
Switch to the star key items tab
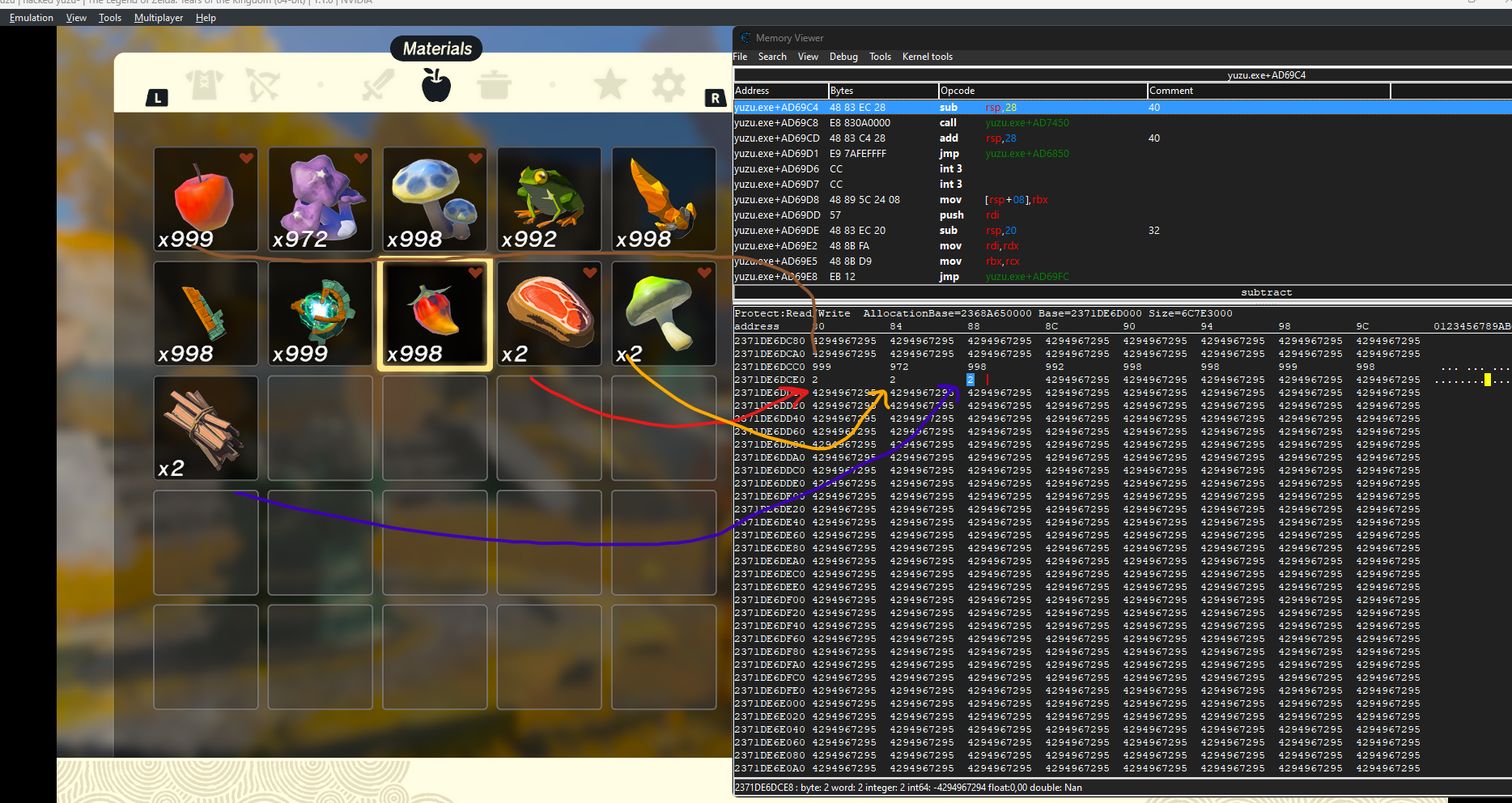pyautogui.click(x=610, y=84)
